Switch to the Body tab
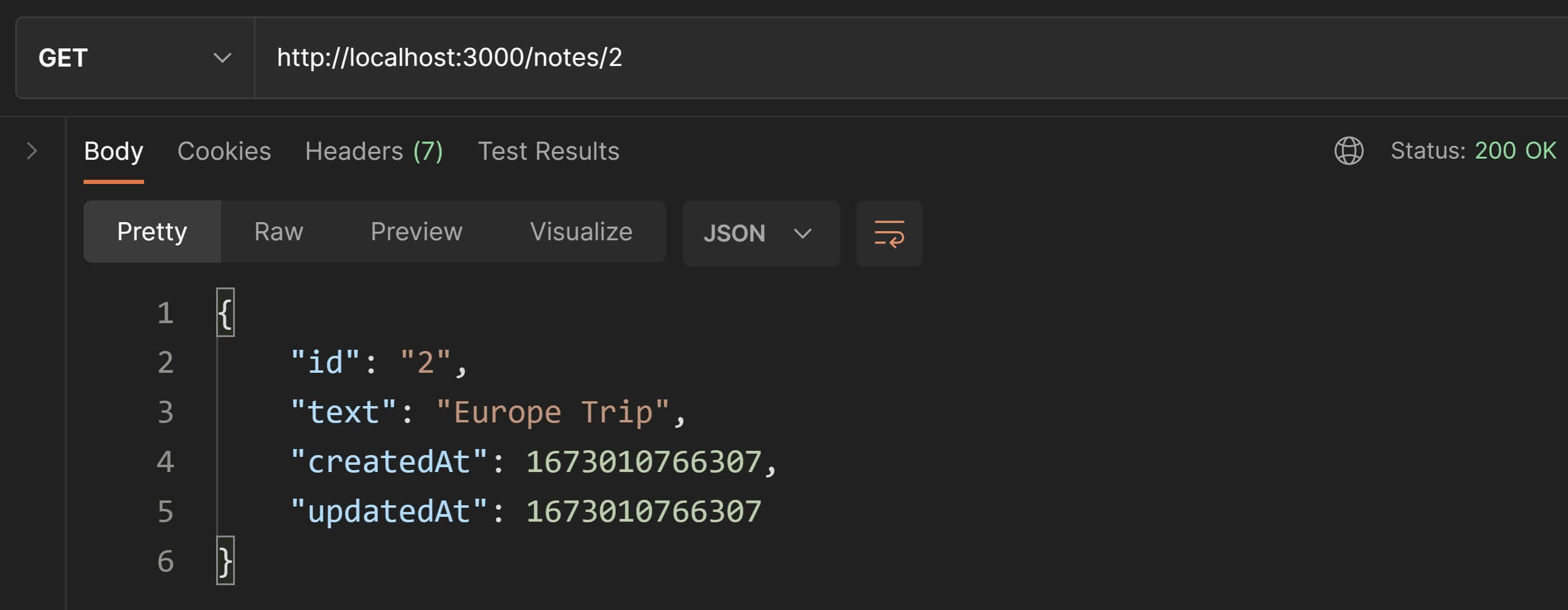 click(x=114, y=151)
